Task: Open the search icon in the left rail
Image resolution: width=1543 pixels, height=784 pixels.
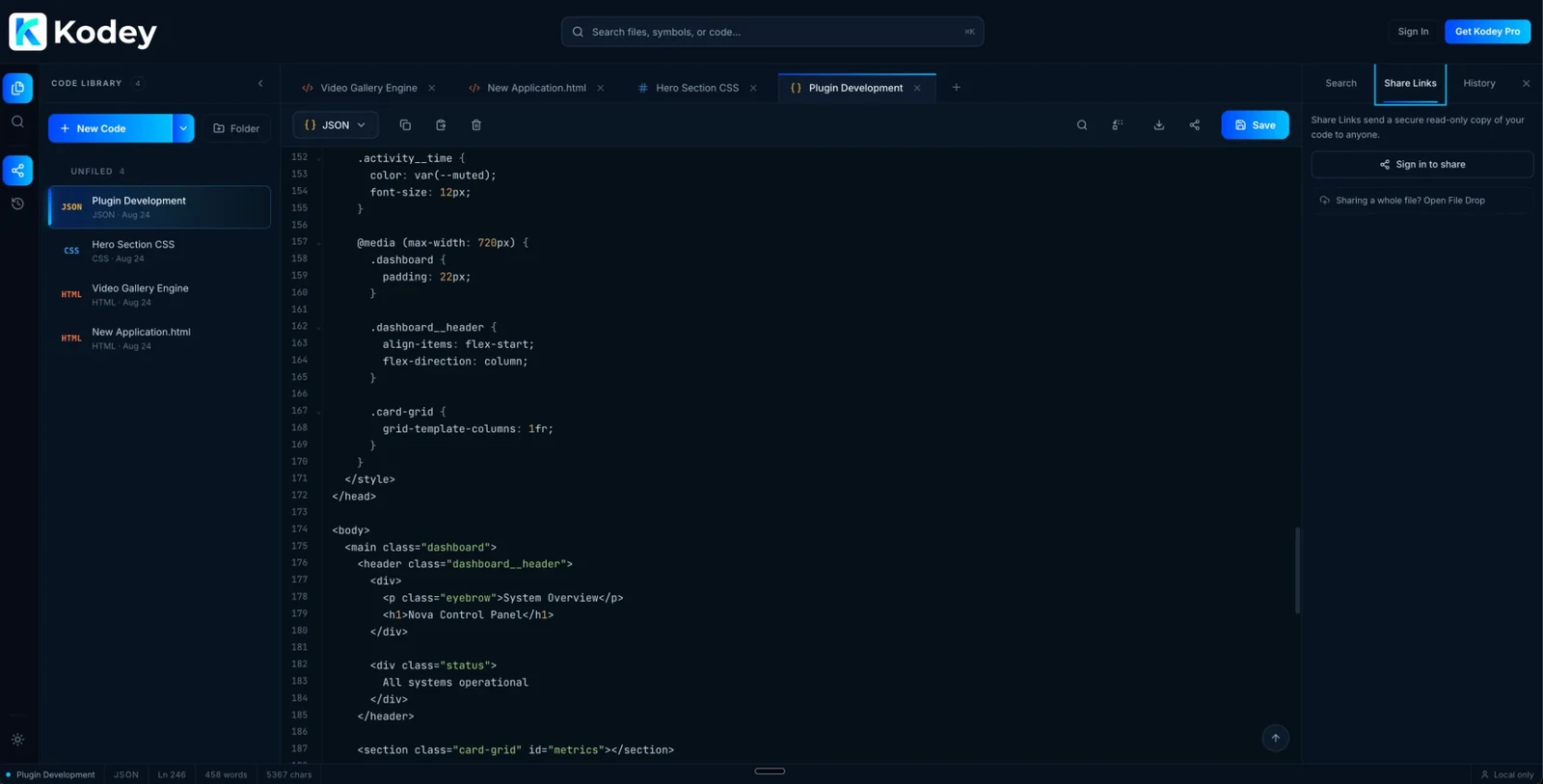Action: pos(17,122)
